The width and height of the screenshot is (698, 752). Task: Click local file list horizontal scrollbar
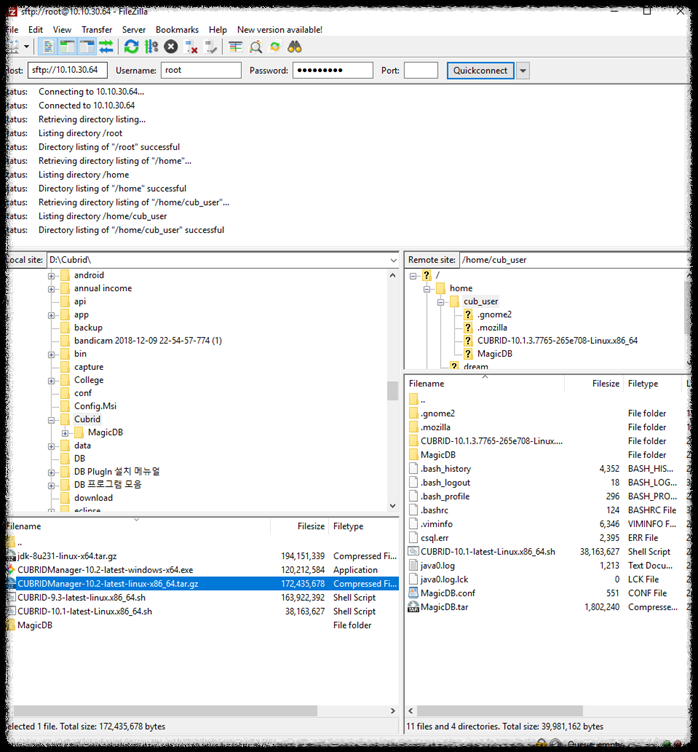(x=165, y=711)
